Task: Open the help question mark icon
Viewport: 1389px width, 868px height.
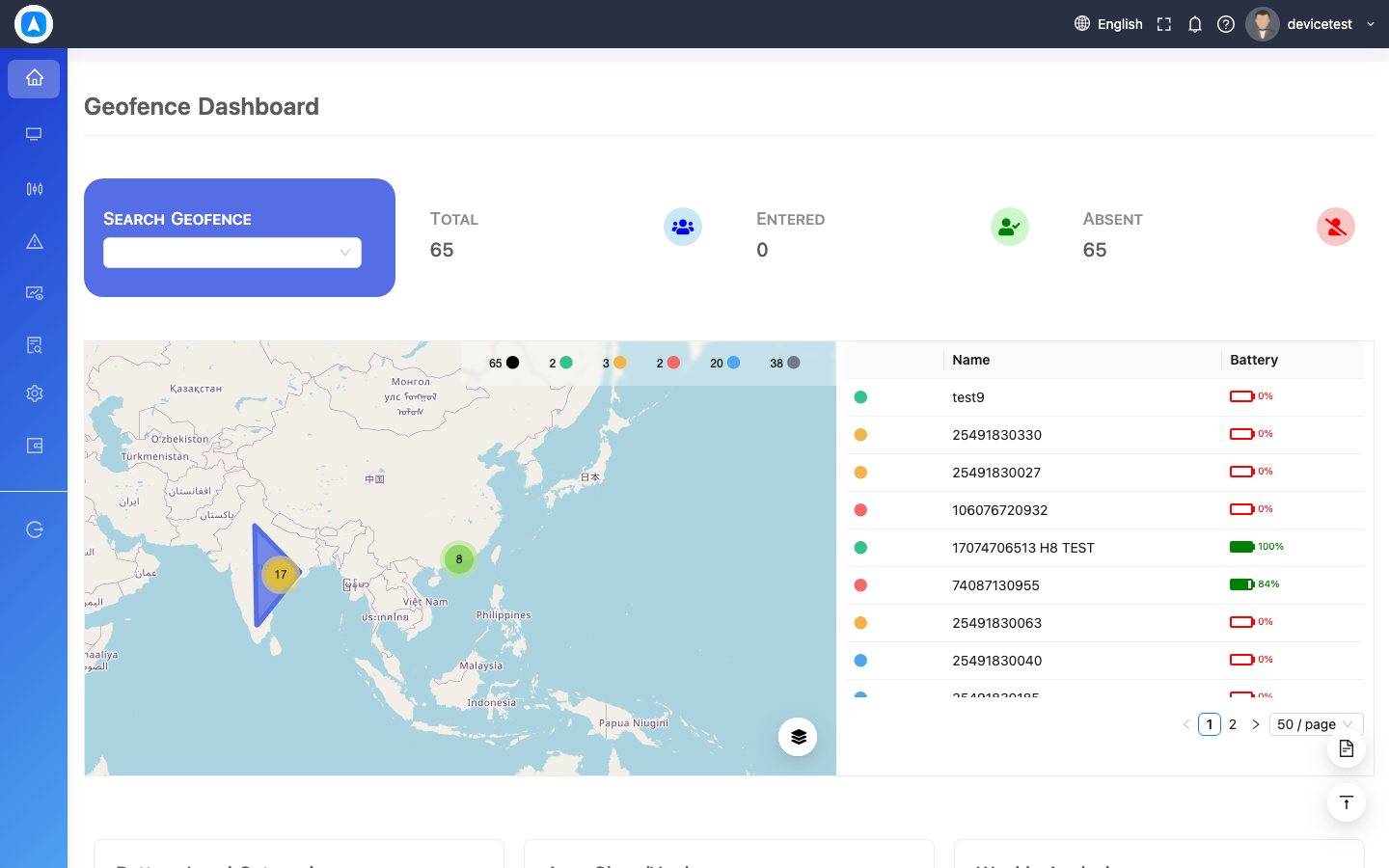Action: tap(1226, 24)
